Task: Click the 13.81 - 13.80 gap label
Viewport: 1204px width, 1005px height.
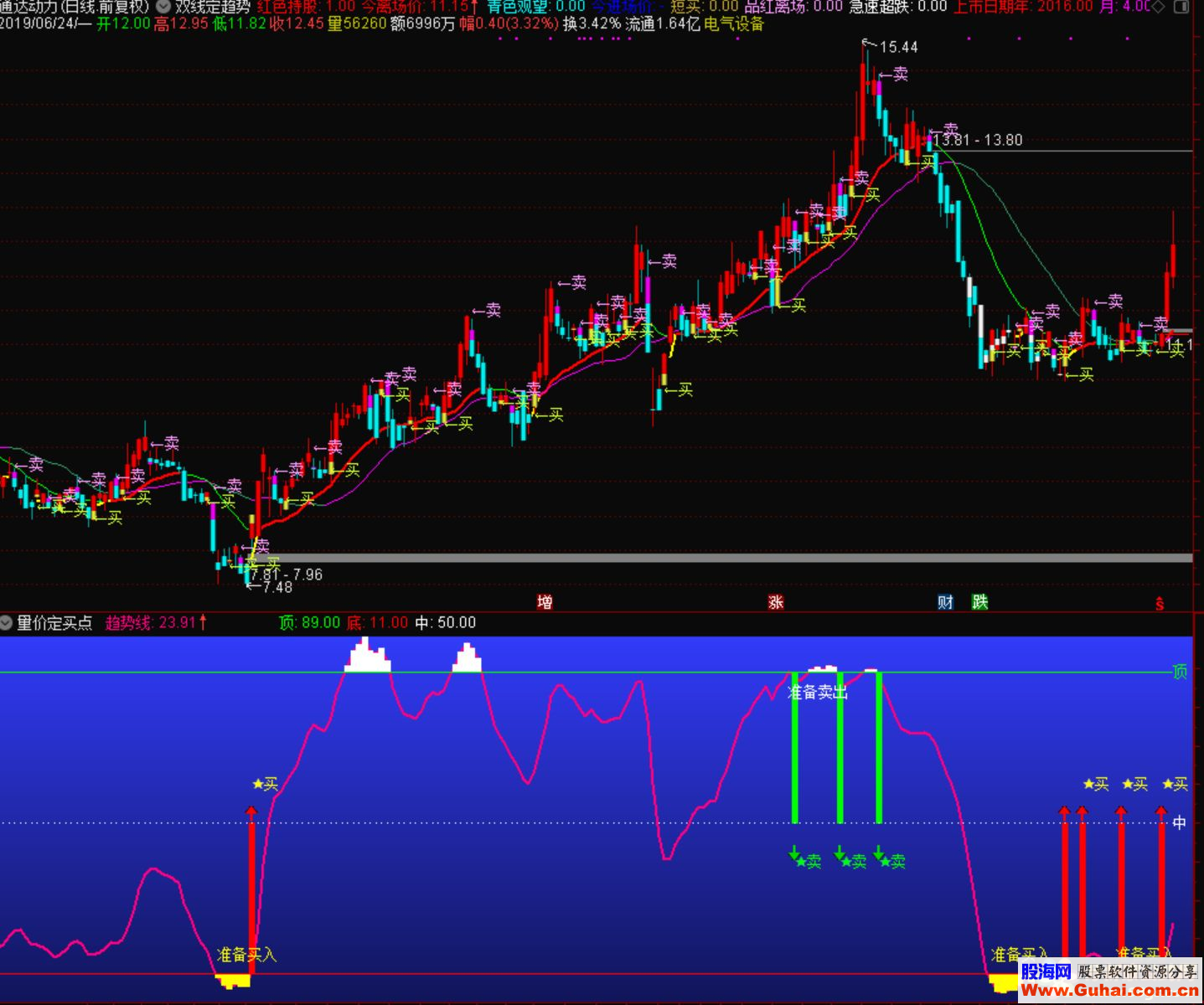Action: pyautogui.click(x=978, y=140)
